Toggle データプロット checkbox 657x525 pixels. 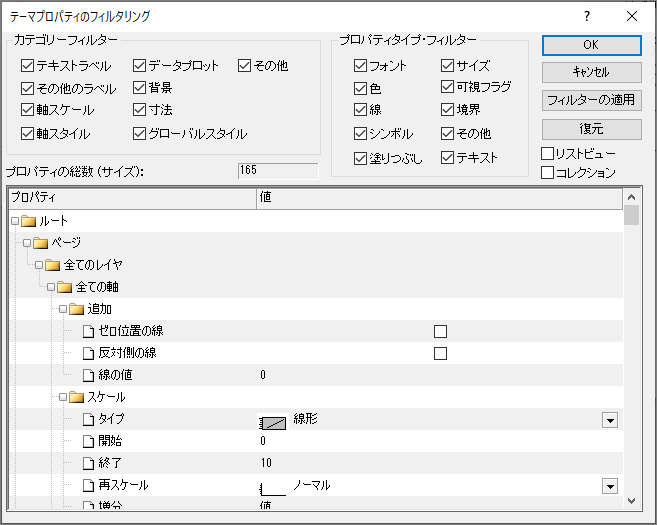[x=139, y=66]
